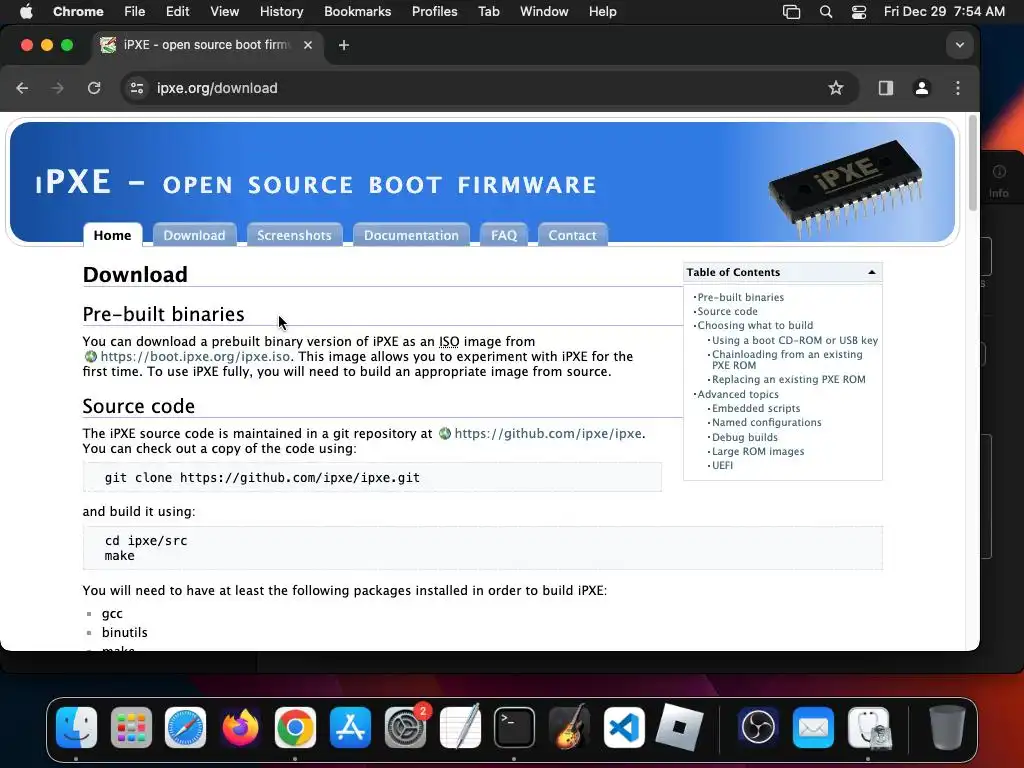Click the browser forward arrow
The height and width of the screenshot is (768, 1024).
[57, 88]
